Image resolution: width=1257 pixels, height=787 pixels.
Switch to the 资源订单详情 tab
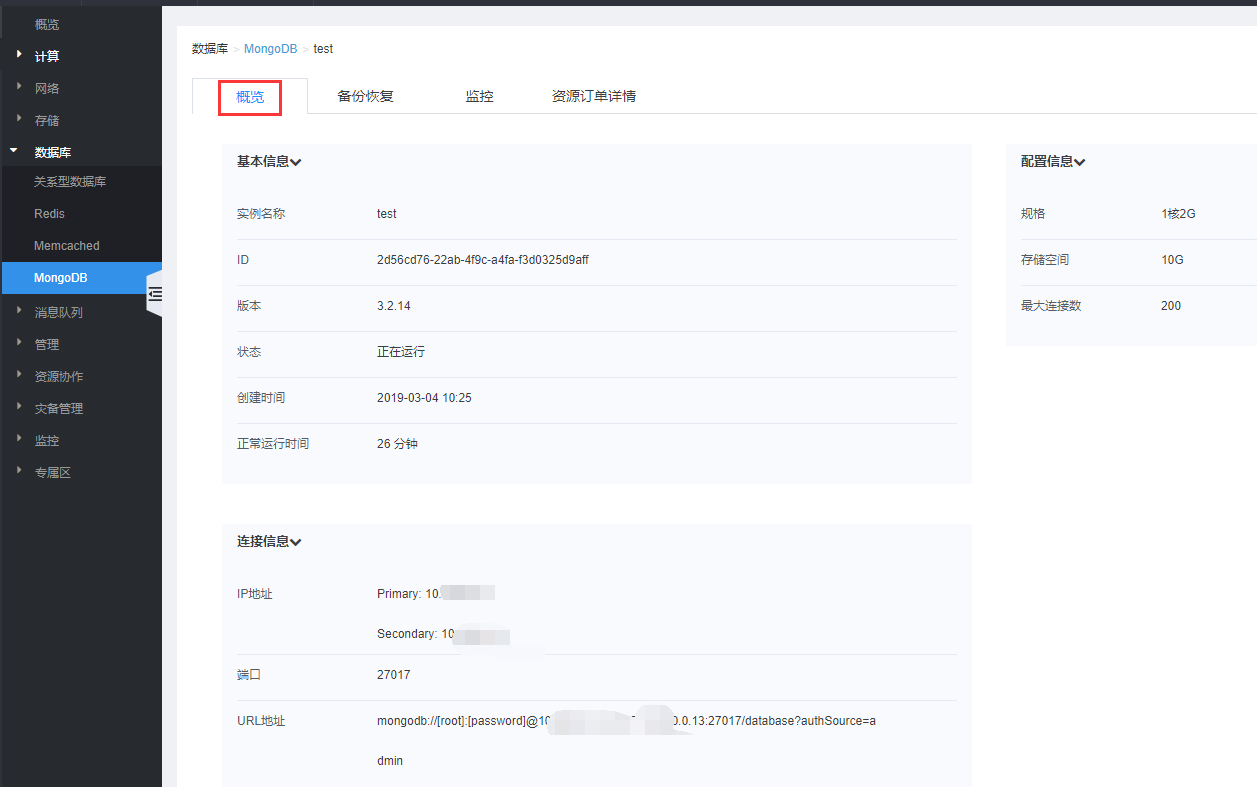(x=594, y=97)
